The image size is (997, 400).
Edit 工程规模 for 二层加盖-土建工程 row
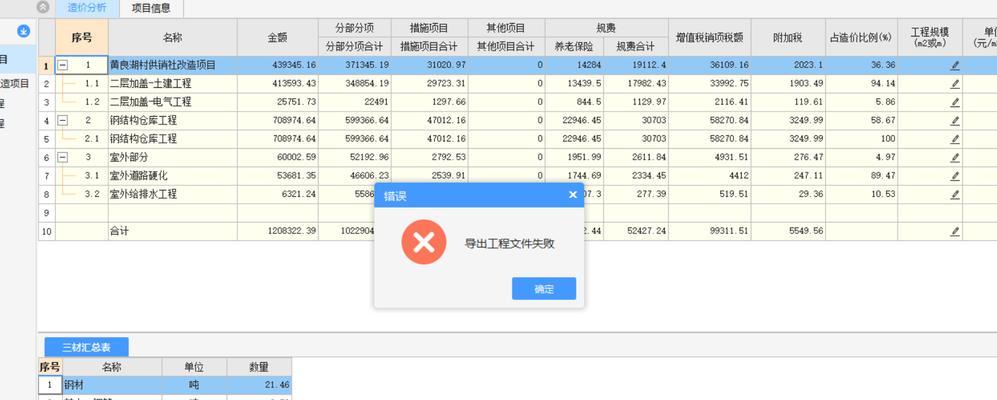point(954,84)
